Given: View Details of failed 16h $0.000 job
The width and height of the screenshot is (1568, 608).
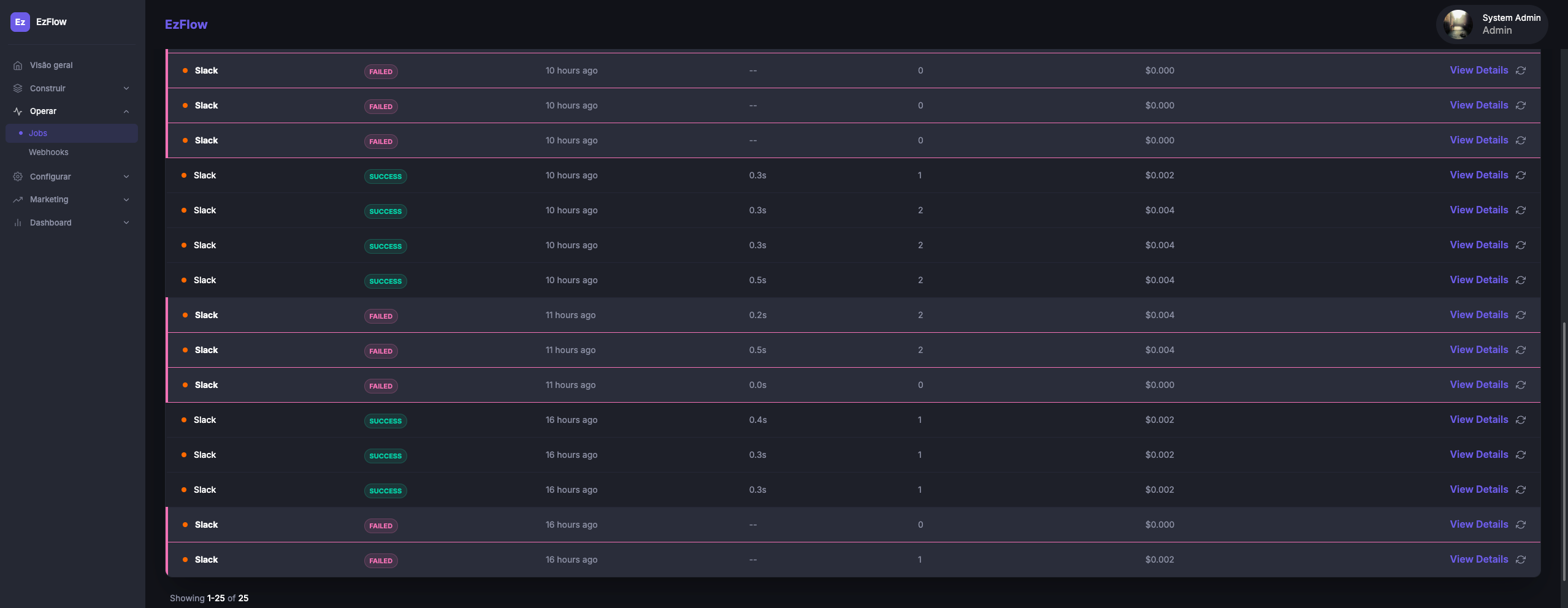Looking at the screenshot, I should click(1478, 524).
